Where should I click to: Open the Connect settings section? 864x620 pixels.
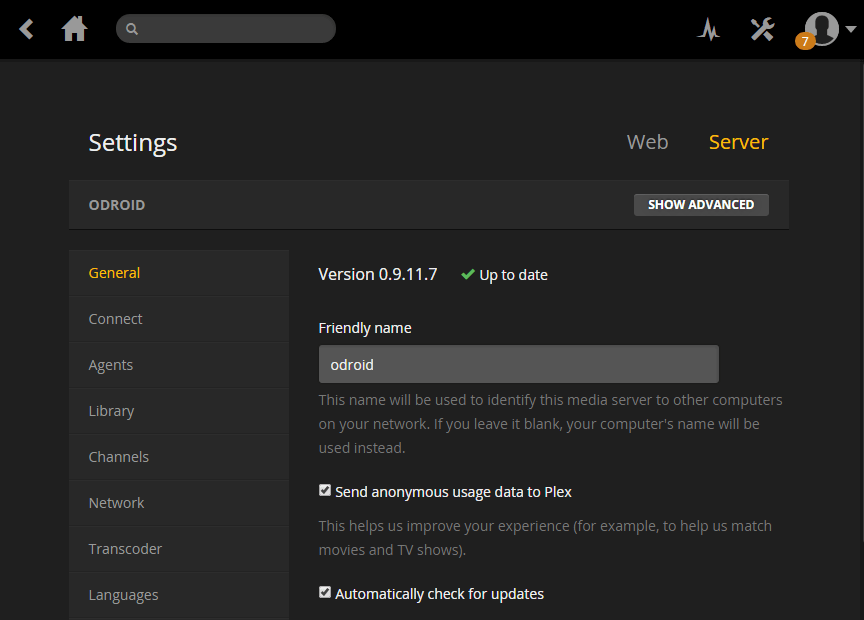click(x=116, y=319)
